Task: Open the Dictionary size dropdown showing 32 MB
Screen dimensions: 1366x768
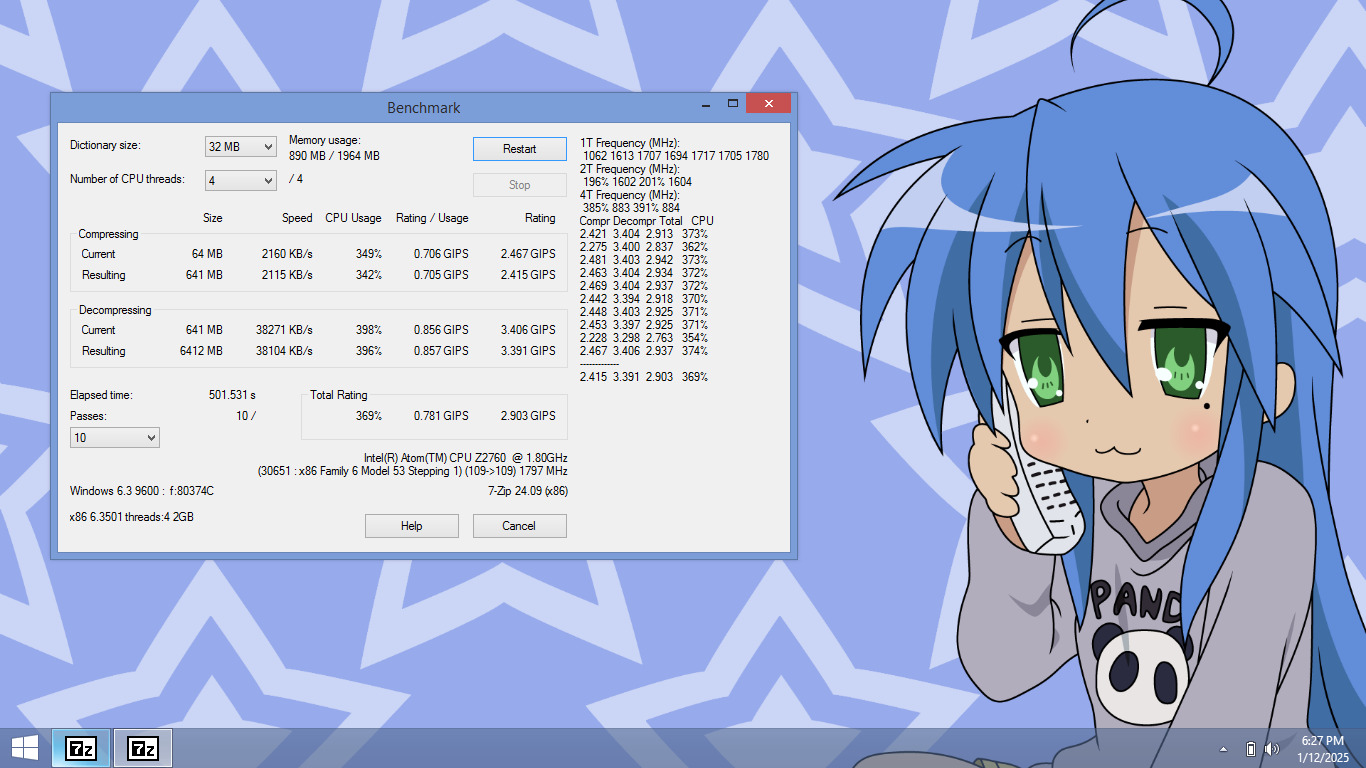Action: tap(240, 147)
